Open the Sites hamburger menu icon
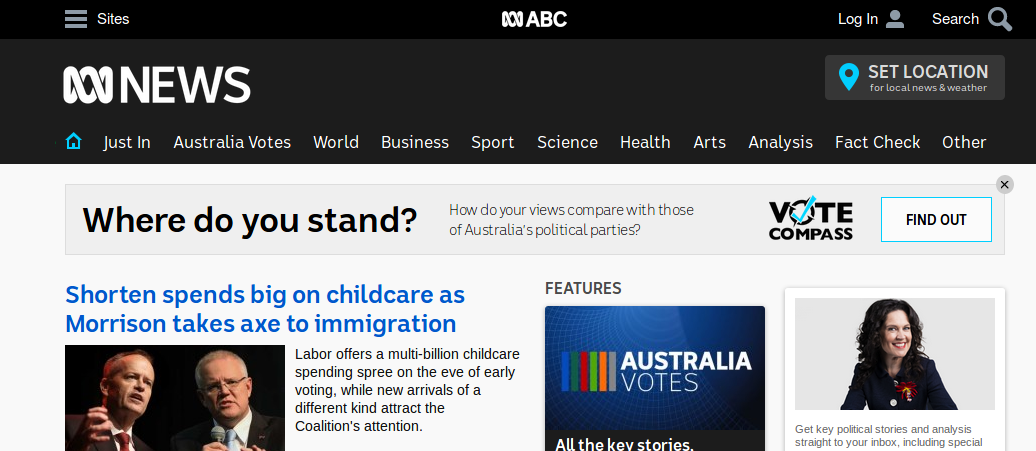 [x=76, y=19]
